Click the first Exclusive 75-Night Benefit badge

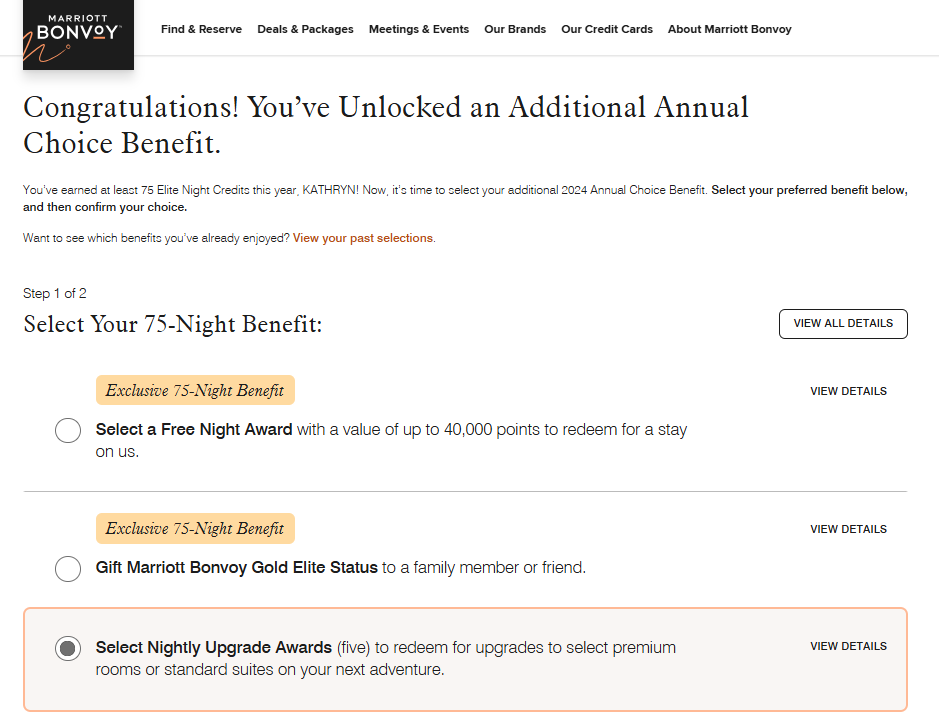[x=195, y=390]
